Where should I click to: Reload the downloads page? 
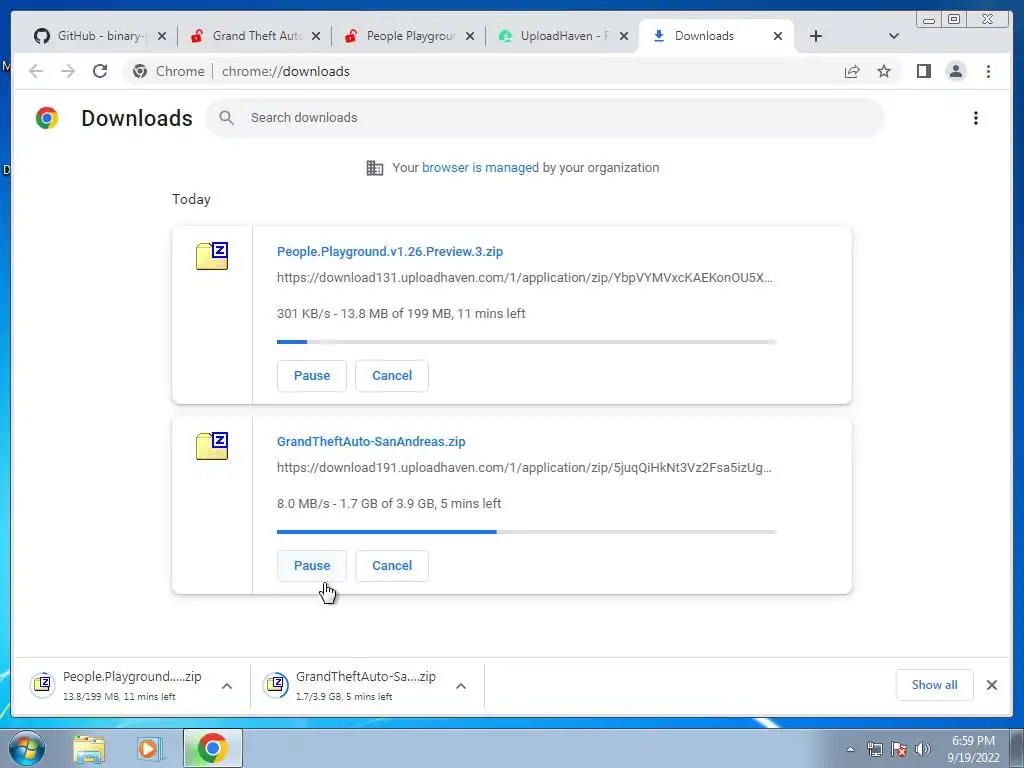click(100, 71)
